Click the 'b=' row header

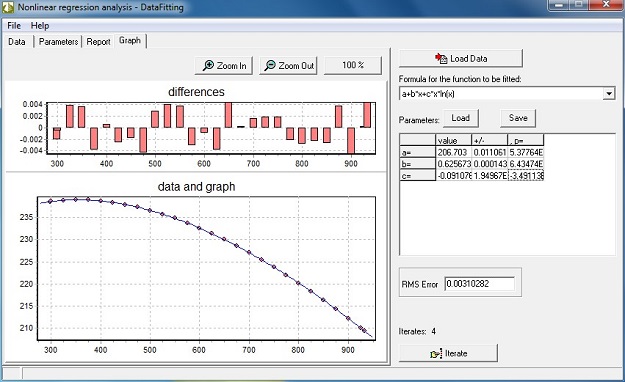pos(417,164)
